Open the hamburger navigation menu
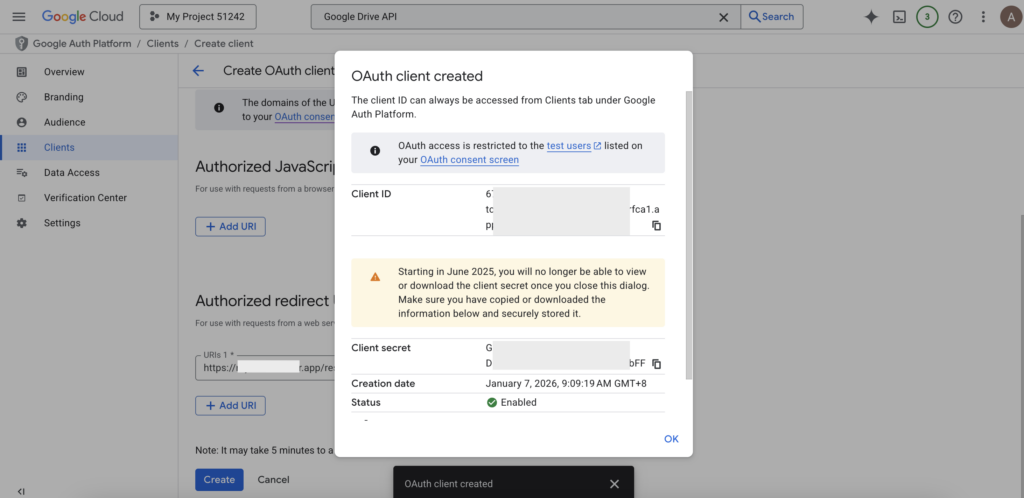The height and width of the screenshot is (498, 1024). pyautogui.click(x=20, y=17)
